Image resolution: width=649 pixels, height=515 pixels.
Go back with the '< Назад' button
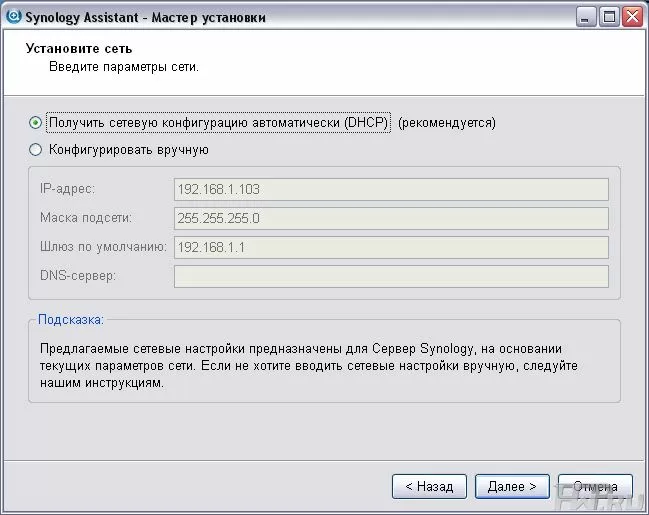click(429, 486)
